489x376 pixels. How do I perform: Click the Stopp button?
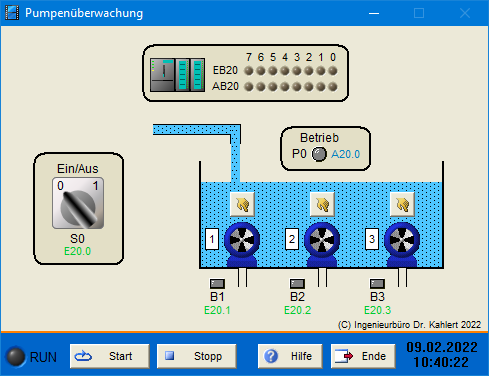(197, 356)
